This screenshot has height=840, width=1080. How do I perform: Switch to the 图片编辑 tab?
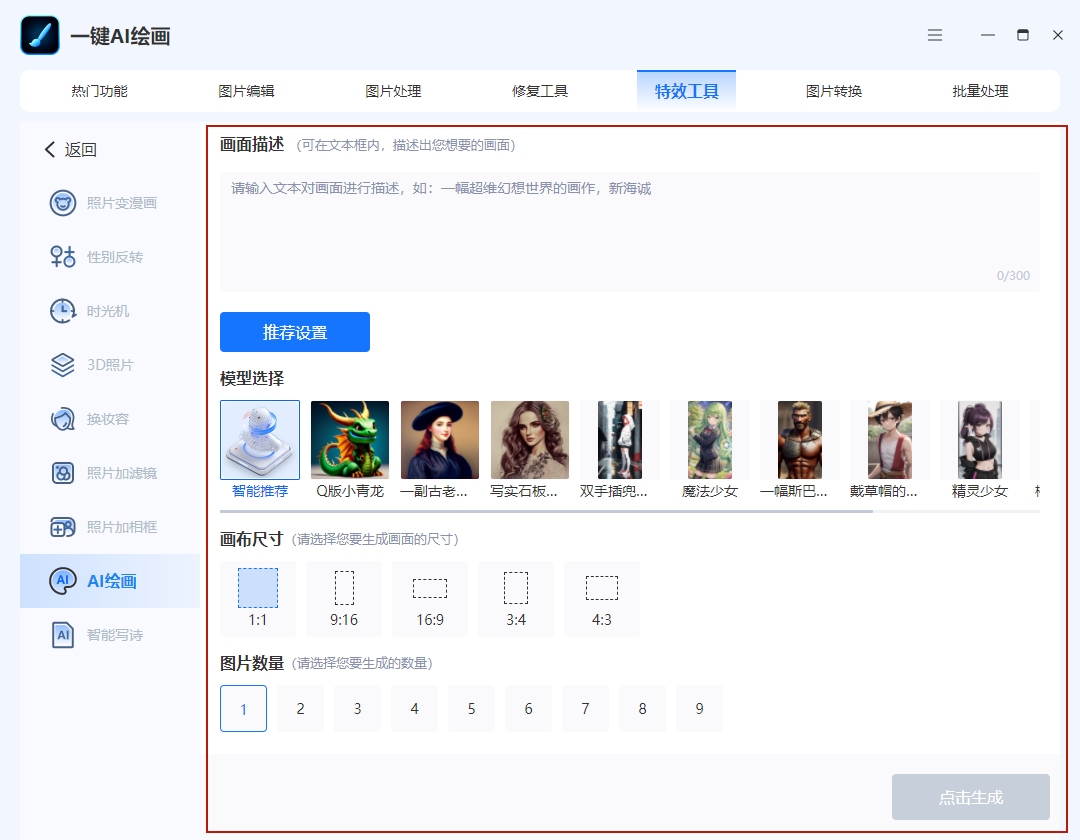point(246,91)
